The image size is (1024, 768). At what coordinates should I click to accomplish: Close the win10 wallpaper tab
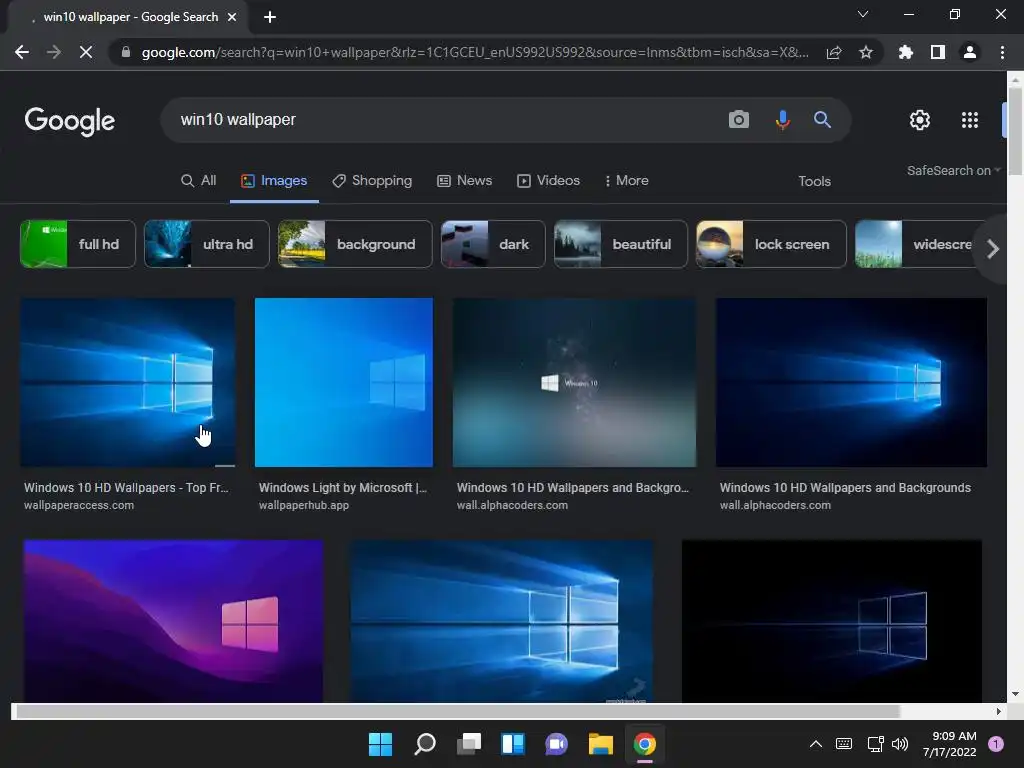tap(232, 17)
